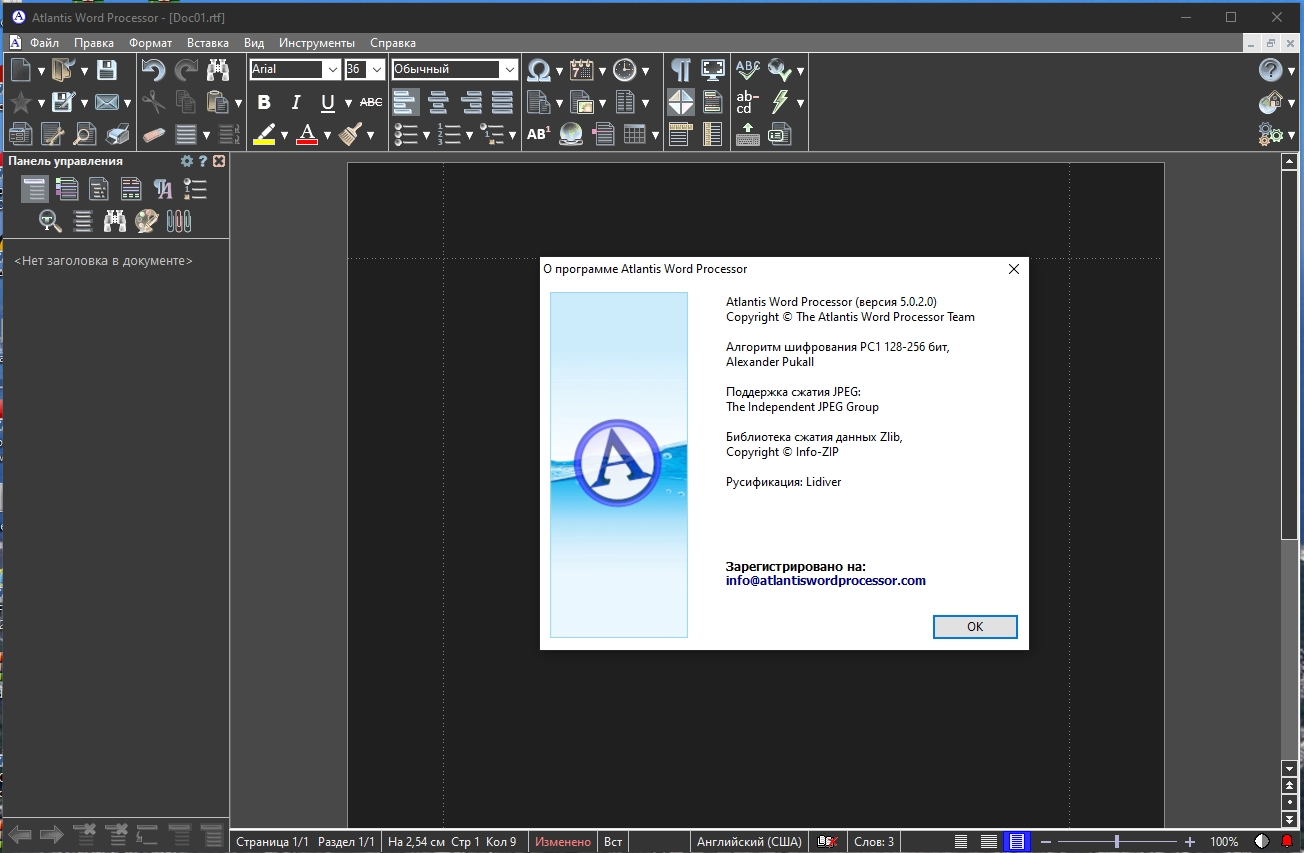Click the Save floppy disk icon
The width and height of the screenshot is (1304, 853).
pyautogui.click(x=107, y=70)
